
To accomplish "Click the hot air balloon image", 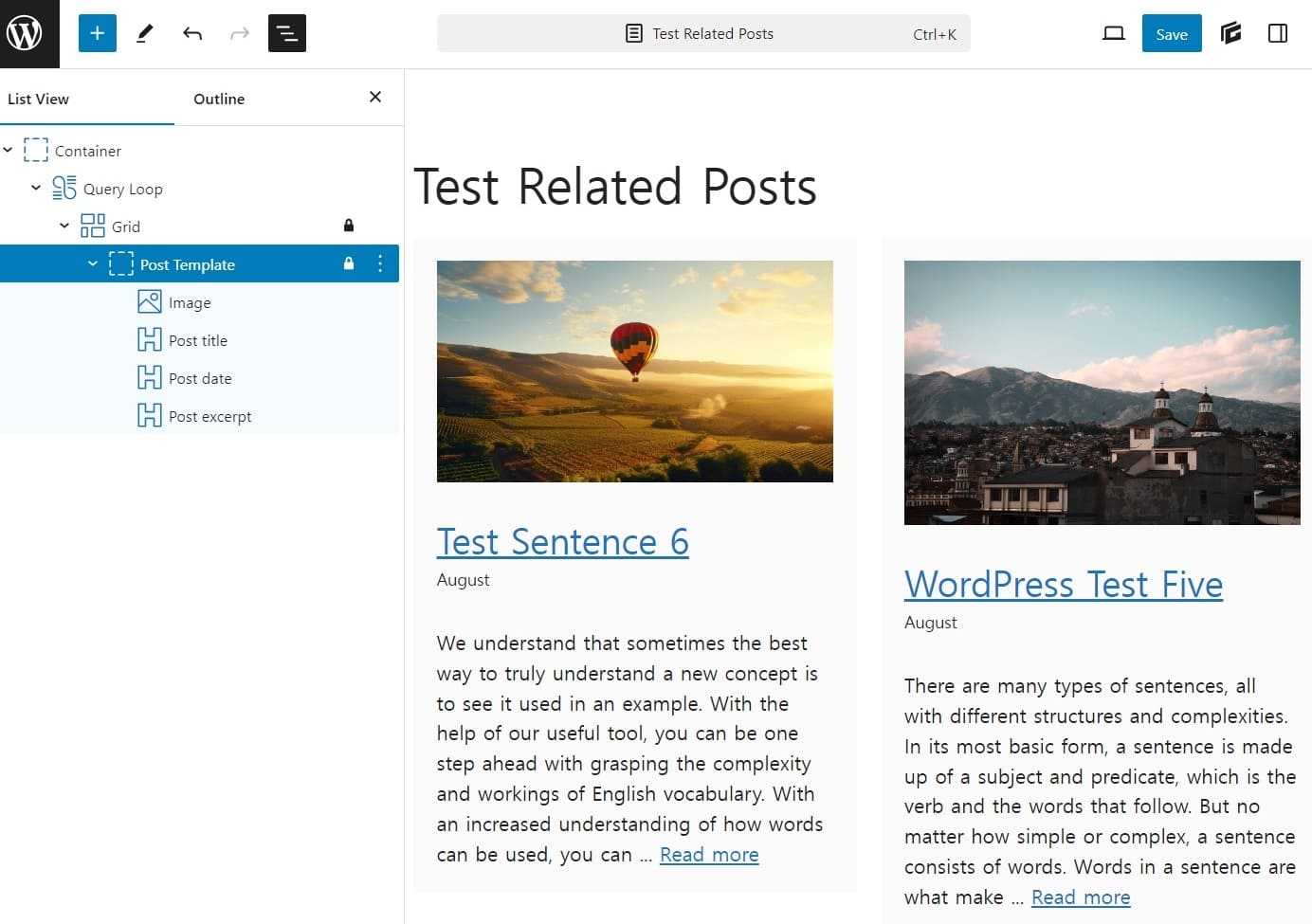I will pyautogui.click(x=634, y=371).
